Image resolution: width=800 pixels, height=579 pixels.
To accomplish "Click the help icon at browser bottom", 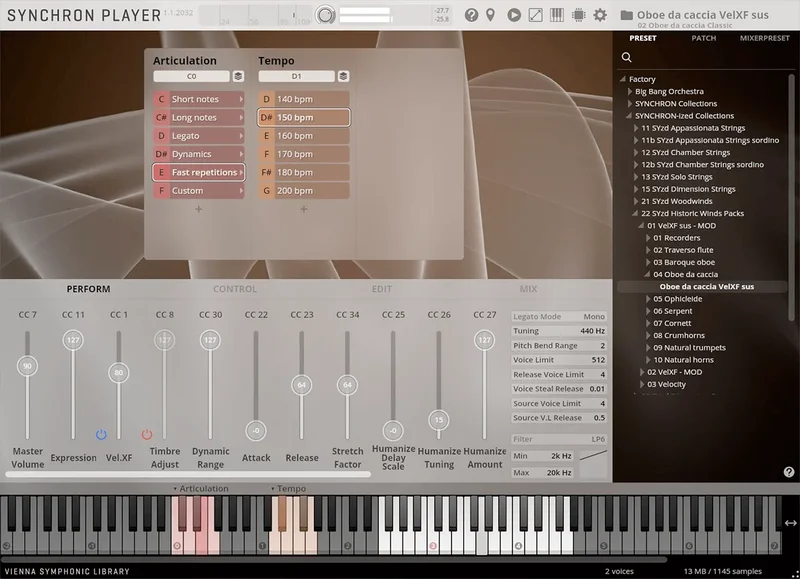I will pyautogui.click(x=789, y=472).
